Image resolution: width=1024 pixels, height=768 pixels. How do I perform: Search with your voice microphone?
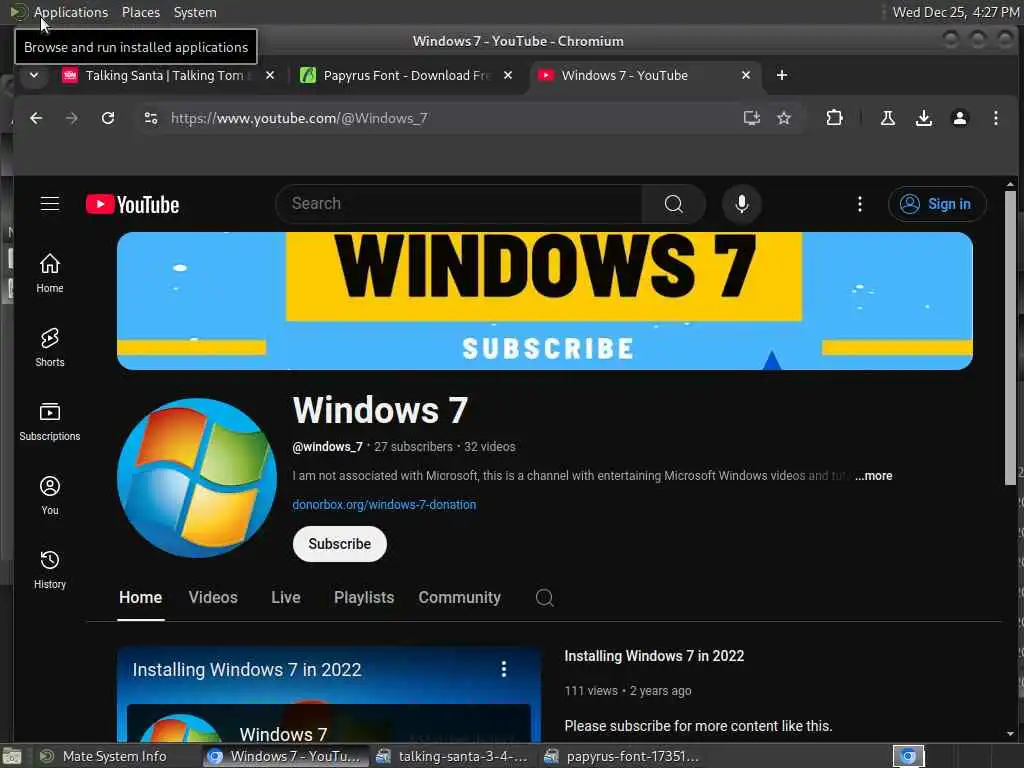pos(741,204)
